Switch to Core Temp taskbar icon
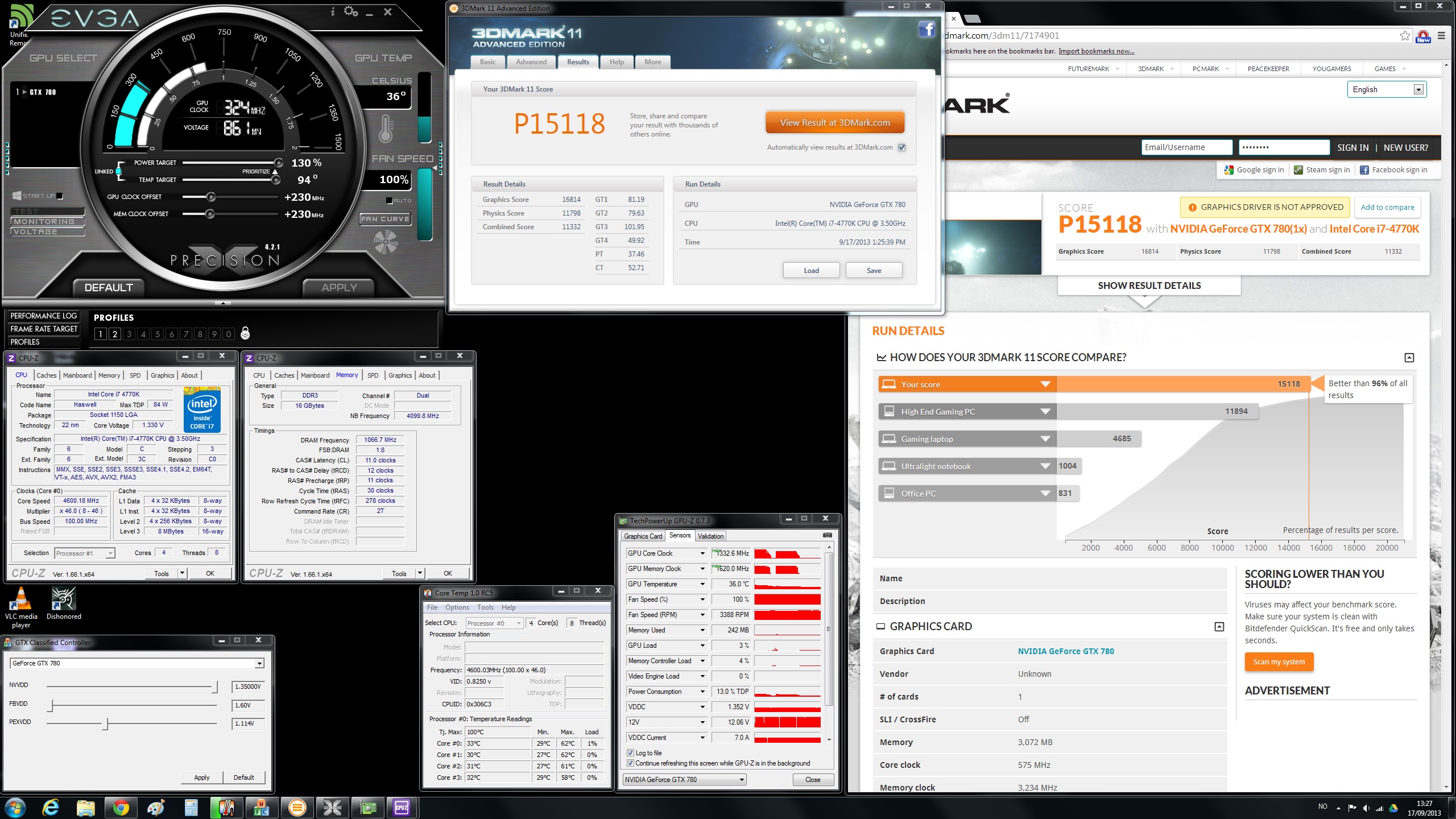 click(x=226, y=807)
